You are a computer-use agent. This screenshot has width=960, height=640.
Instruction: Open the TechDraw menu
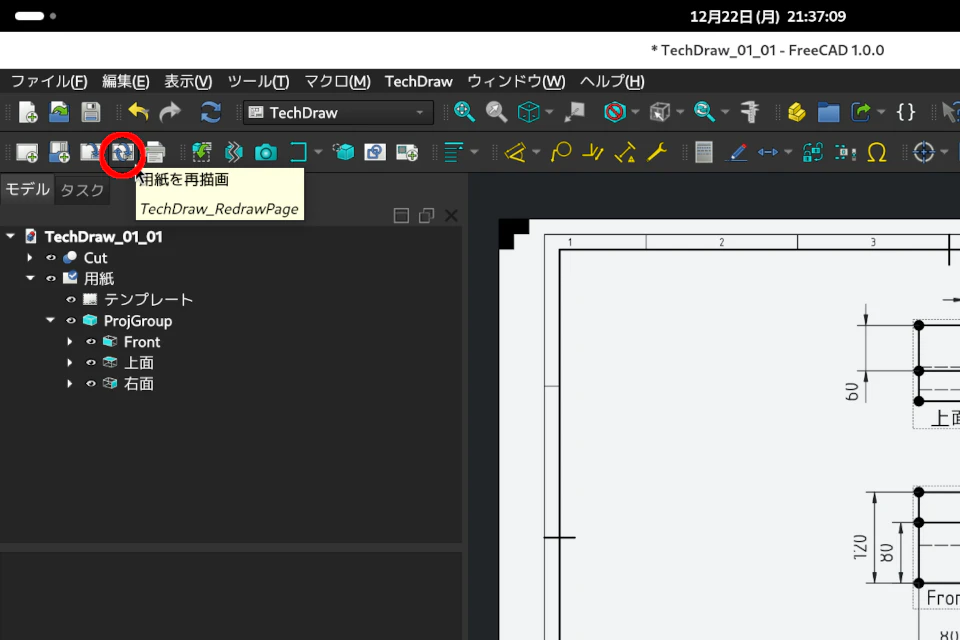click(x=419, y=81)
